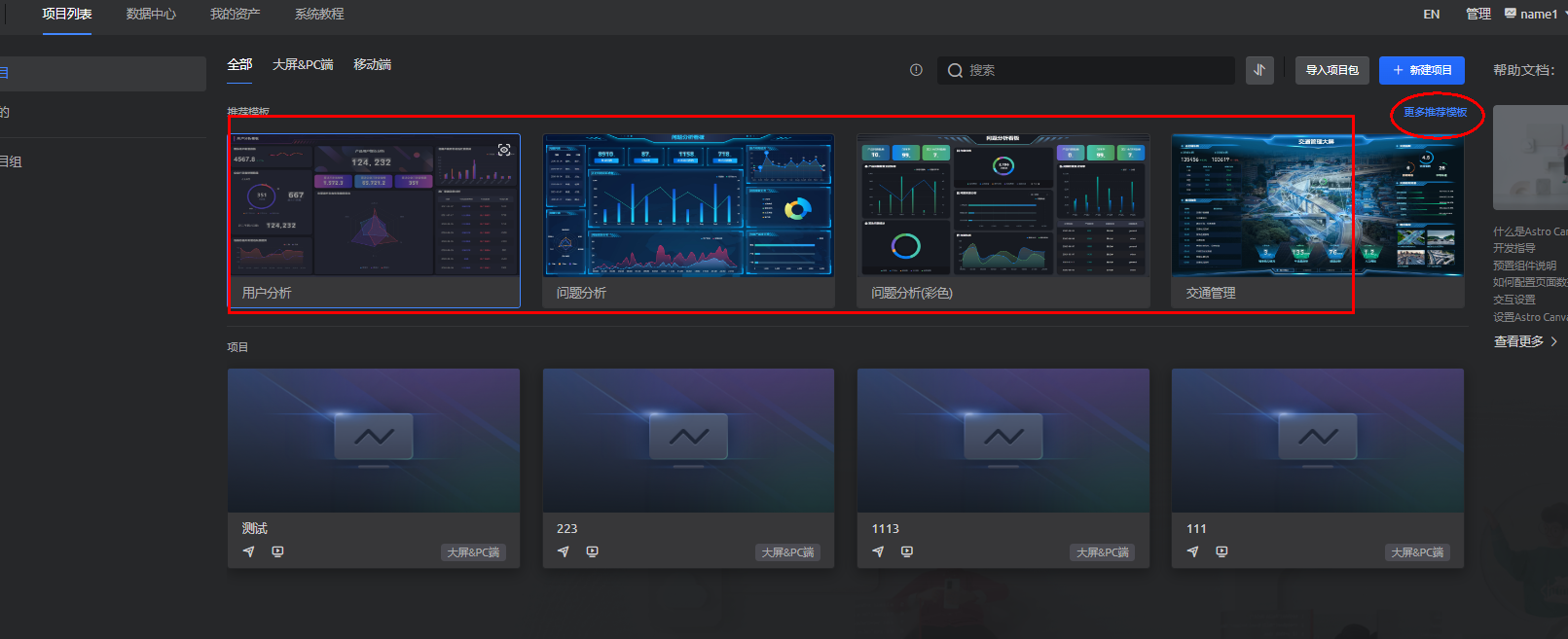The width and height of the screenshot is (1568, 639).
Task: Open the project 1113 thumbnail
Action: tap(1003, 441)
